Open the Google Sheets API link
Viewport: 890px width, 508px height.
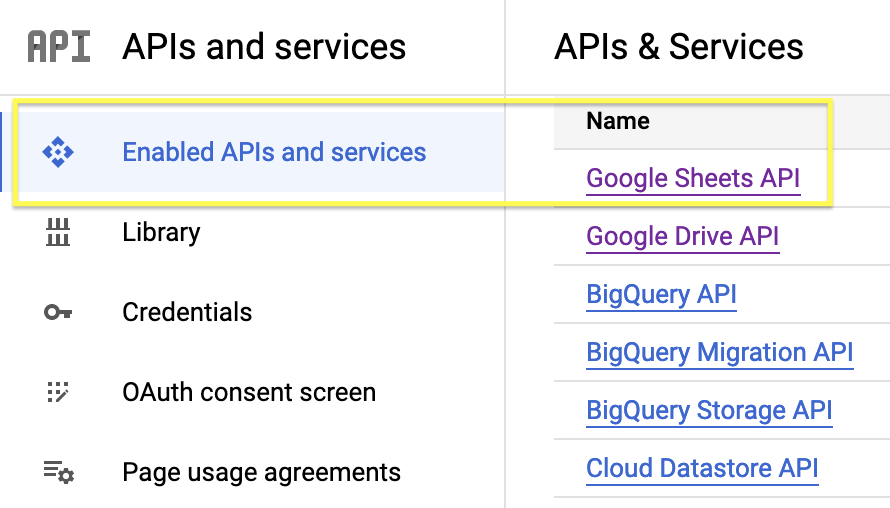coord(693,179)
